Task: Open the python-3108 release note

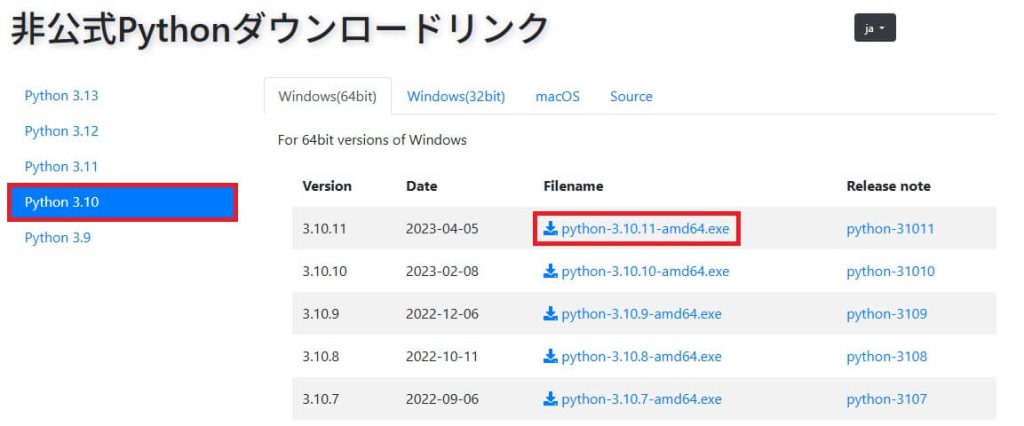Action: click(x=887, y=356)
